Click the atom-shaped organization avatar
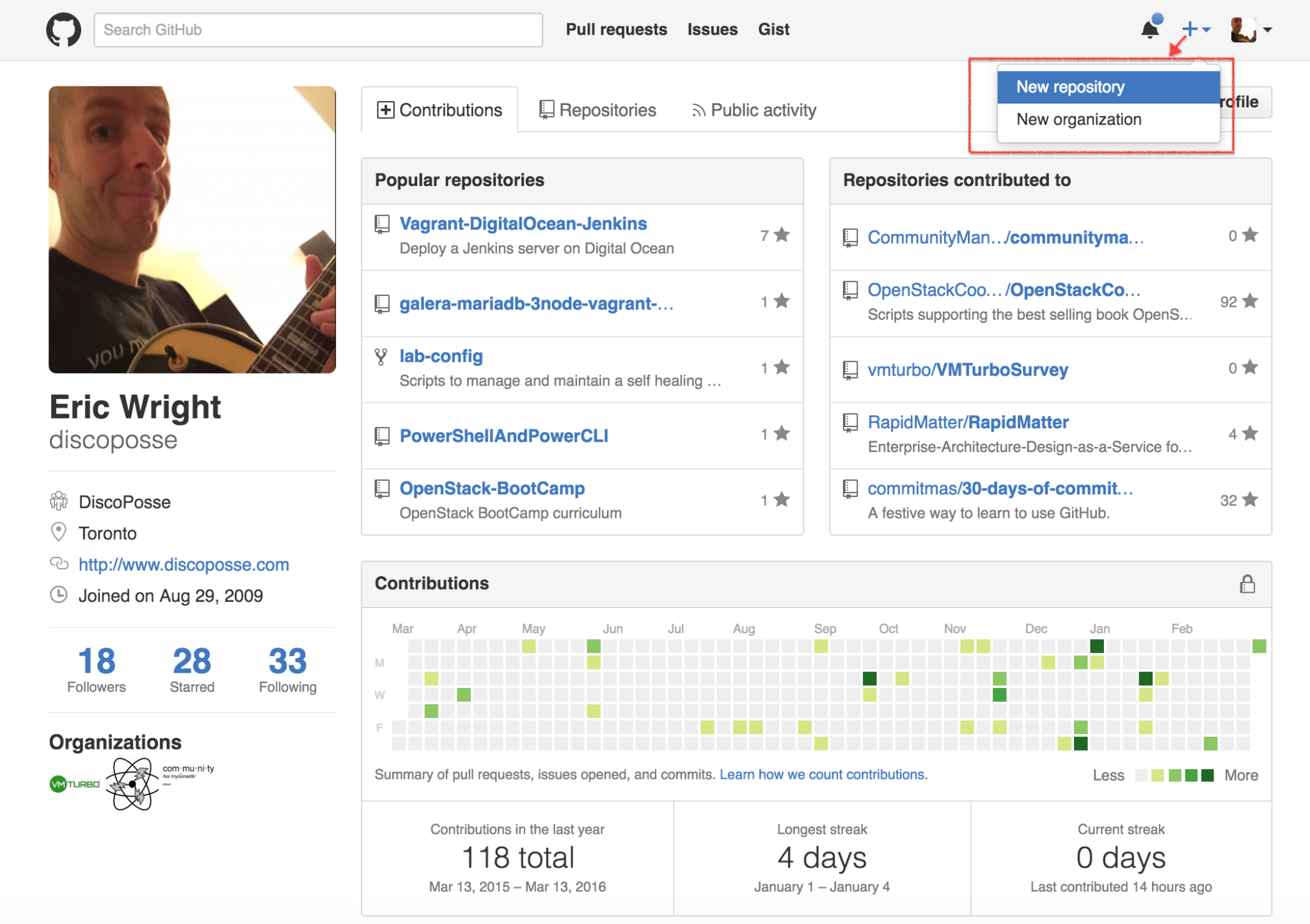The image size is (1310, 924). [132, 784]
